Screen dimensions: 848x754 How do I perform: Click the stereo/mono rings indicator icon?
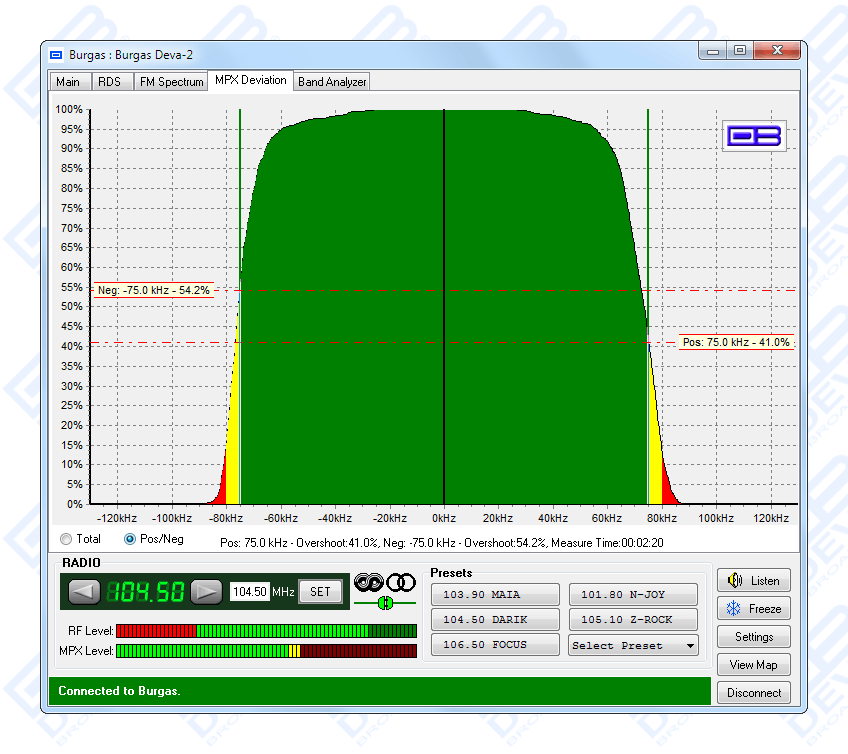pyautogui.click(x=385, y=582)
